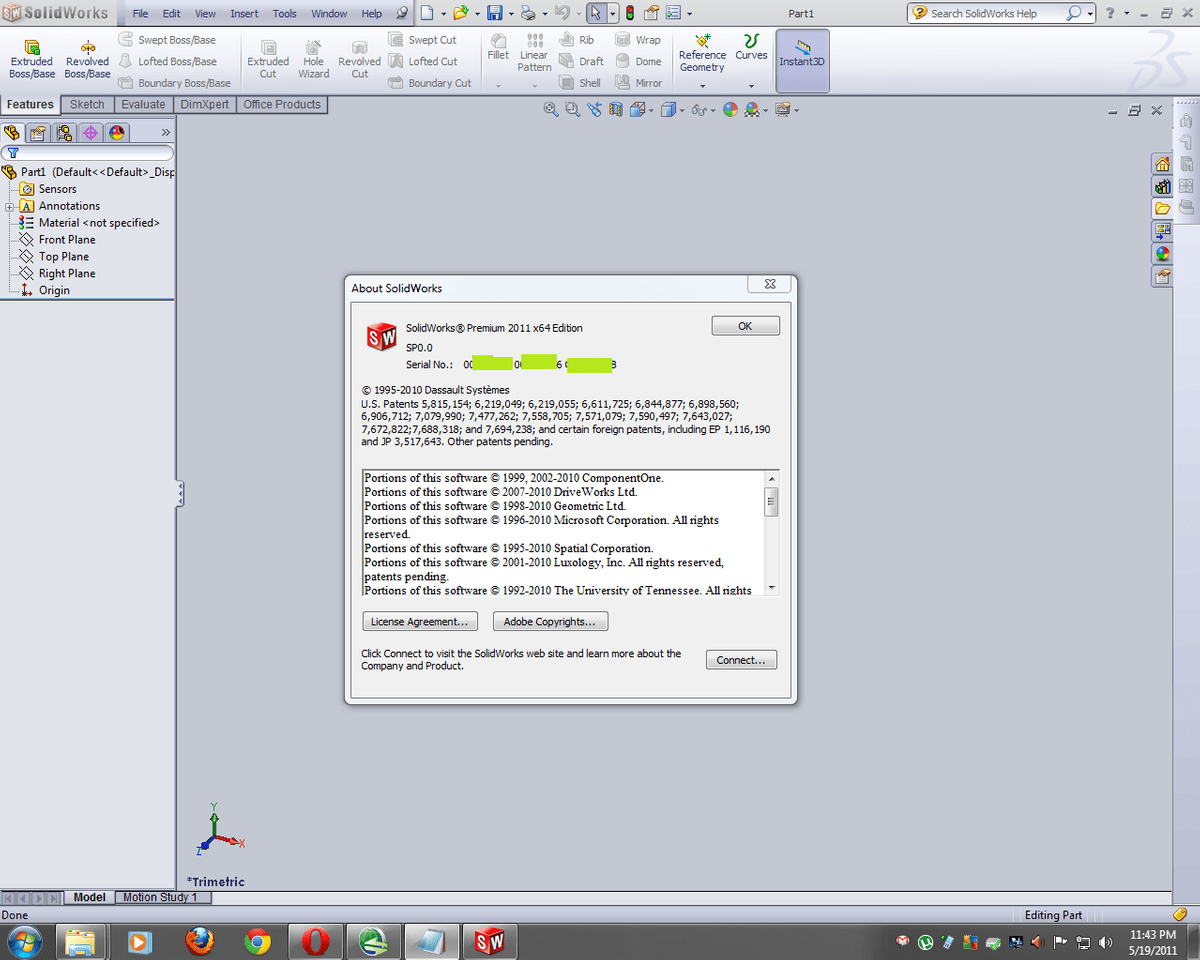Click the Connect button
Viewport: 1200px width, 960px height.
coord(741,660)
